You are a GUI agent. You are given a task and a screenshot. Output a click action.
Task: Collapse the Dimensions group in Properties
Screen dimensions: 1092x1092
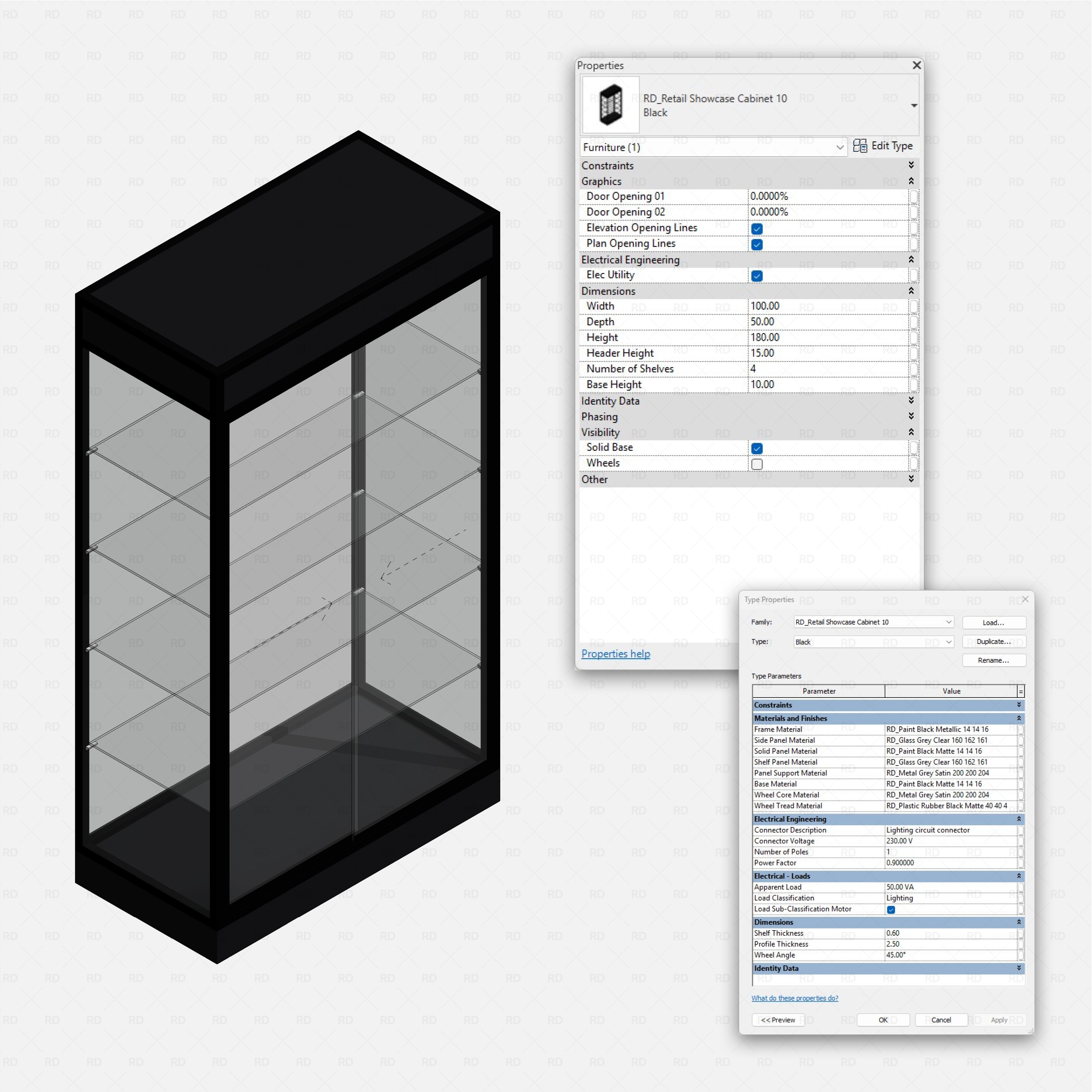[x=911, y=290]
